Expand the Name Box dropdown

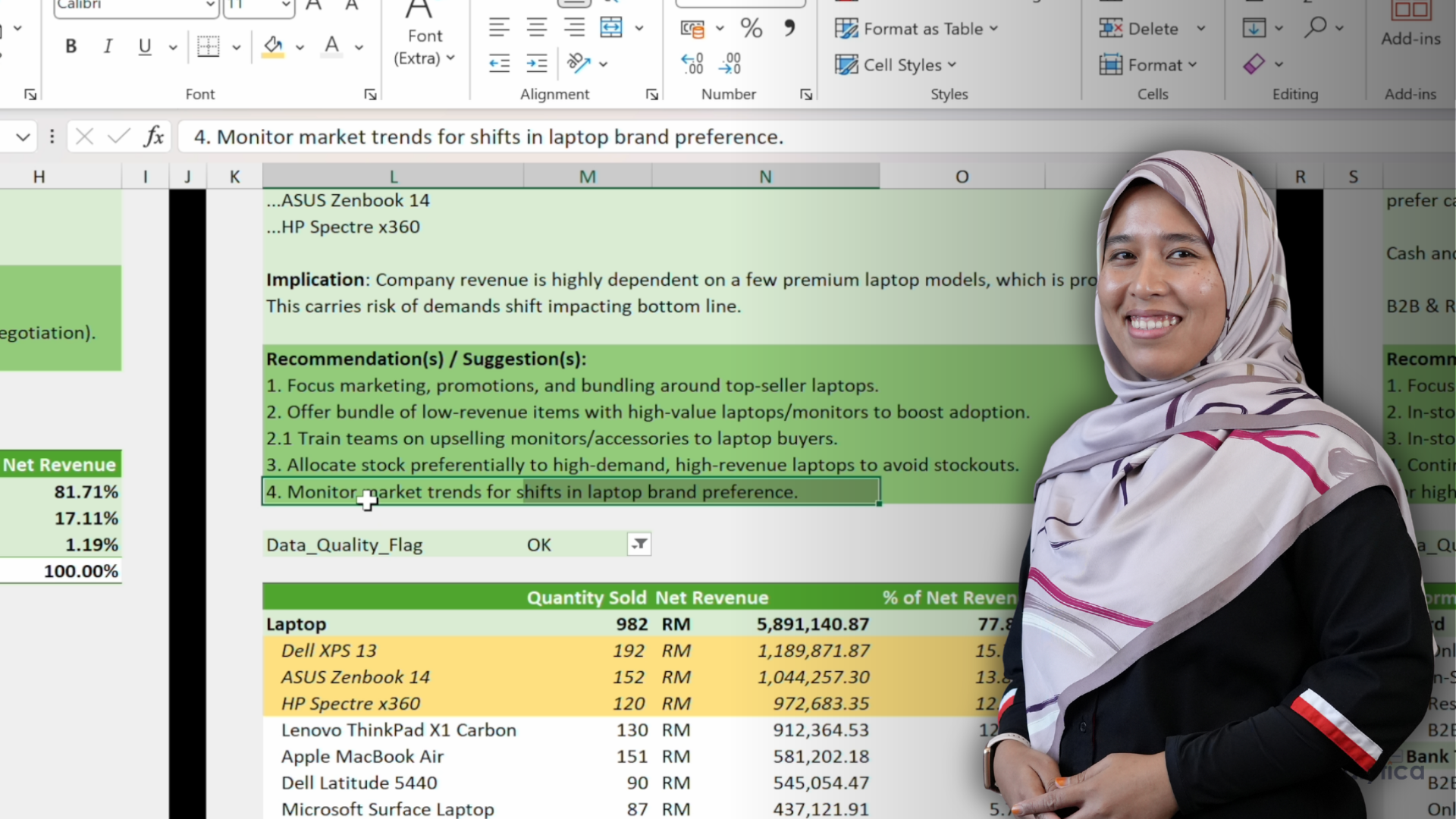click(x=24, y=137)
